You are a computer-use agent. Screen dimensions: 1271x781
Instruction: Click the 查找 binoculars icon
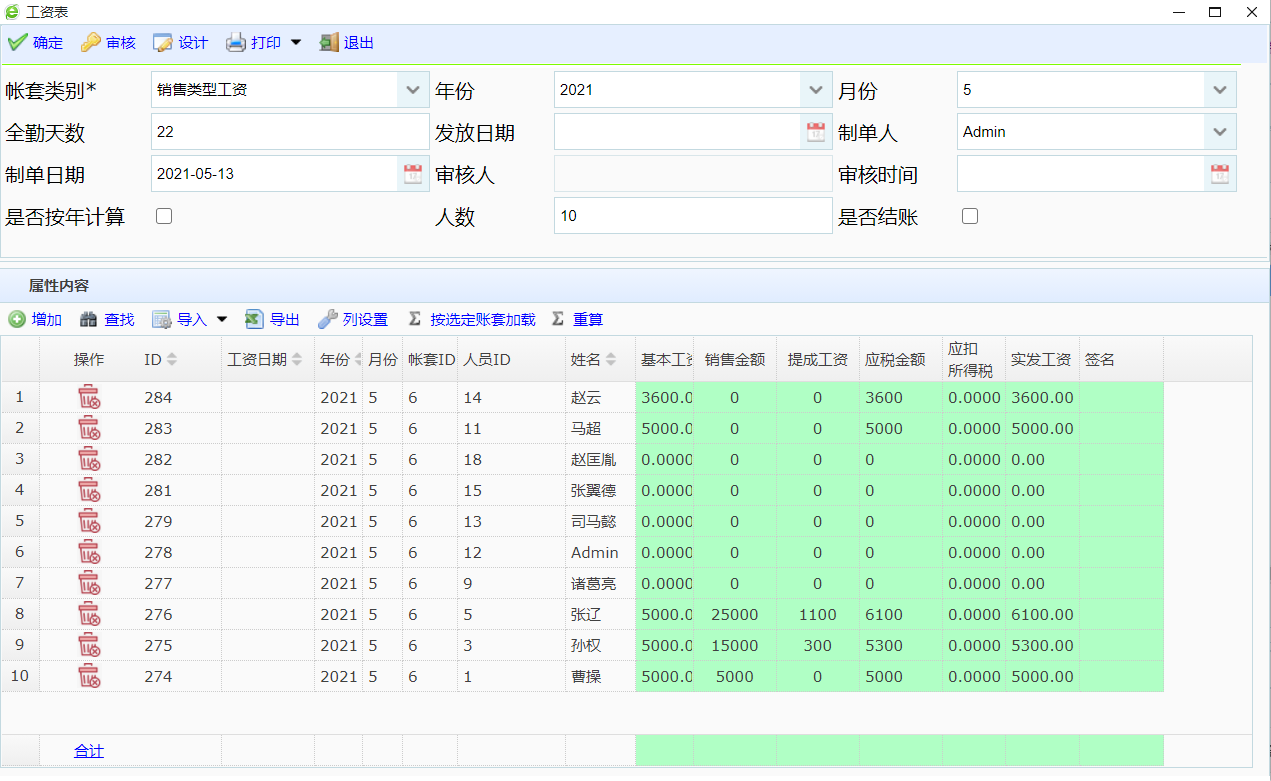click(x=89, y=320)
